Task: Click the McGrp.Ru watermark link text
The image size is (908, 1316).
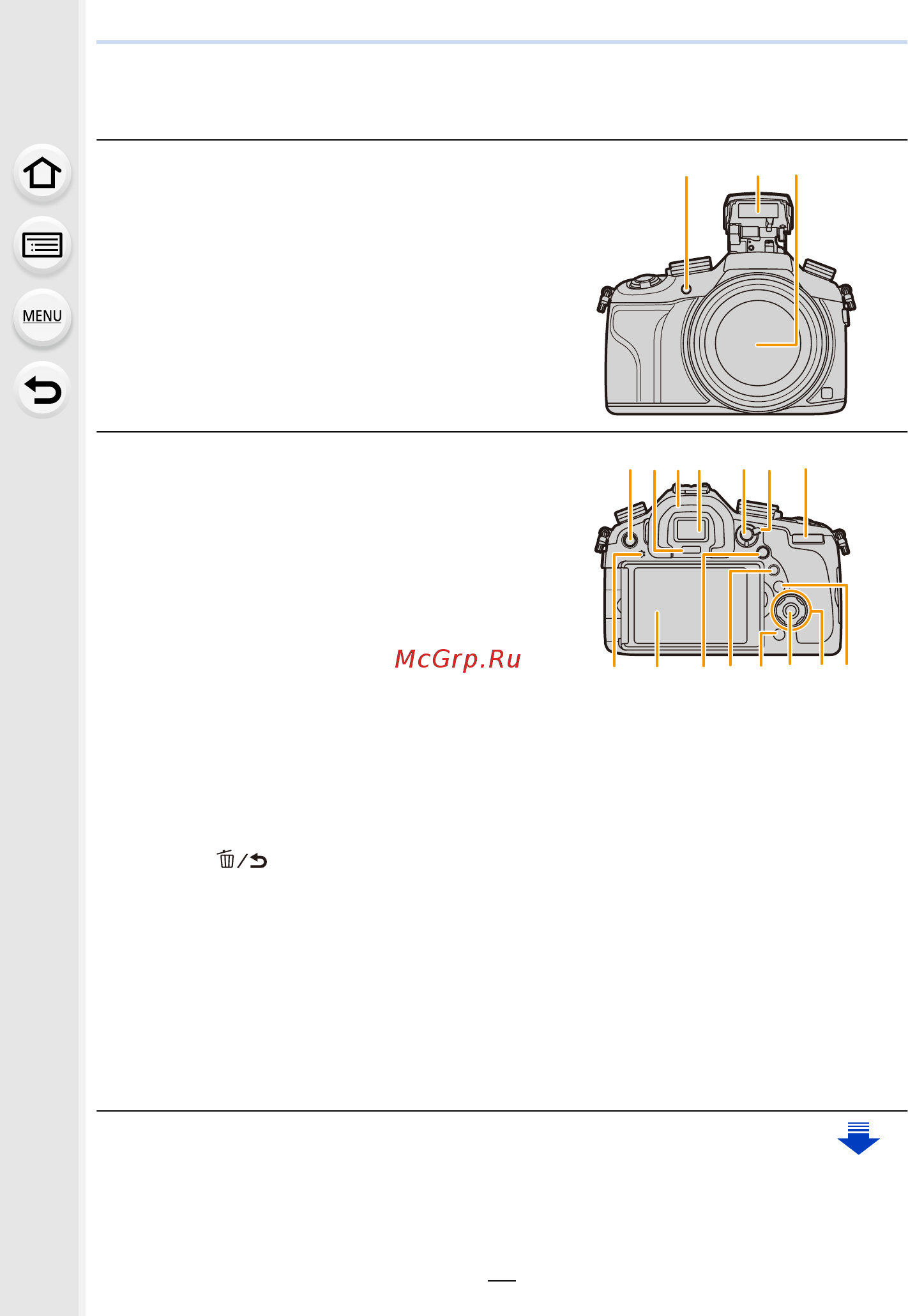Action: pos(458,659)
